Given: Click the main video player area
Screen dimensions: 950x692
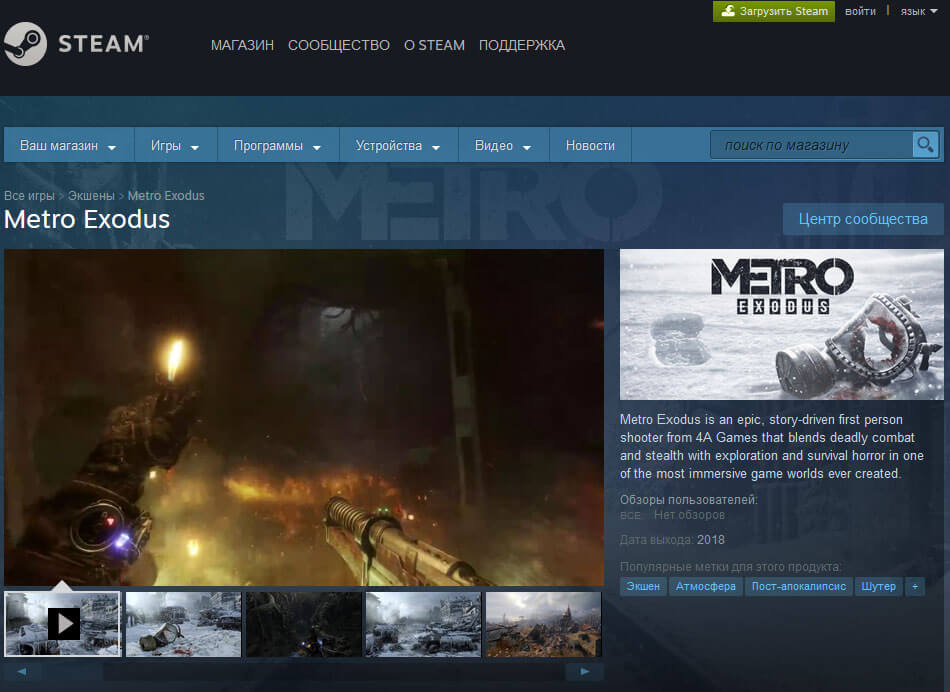Looking at the screenshot, I should 304,418.
